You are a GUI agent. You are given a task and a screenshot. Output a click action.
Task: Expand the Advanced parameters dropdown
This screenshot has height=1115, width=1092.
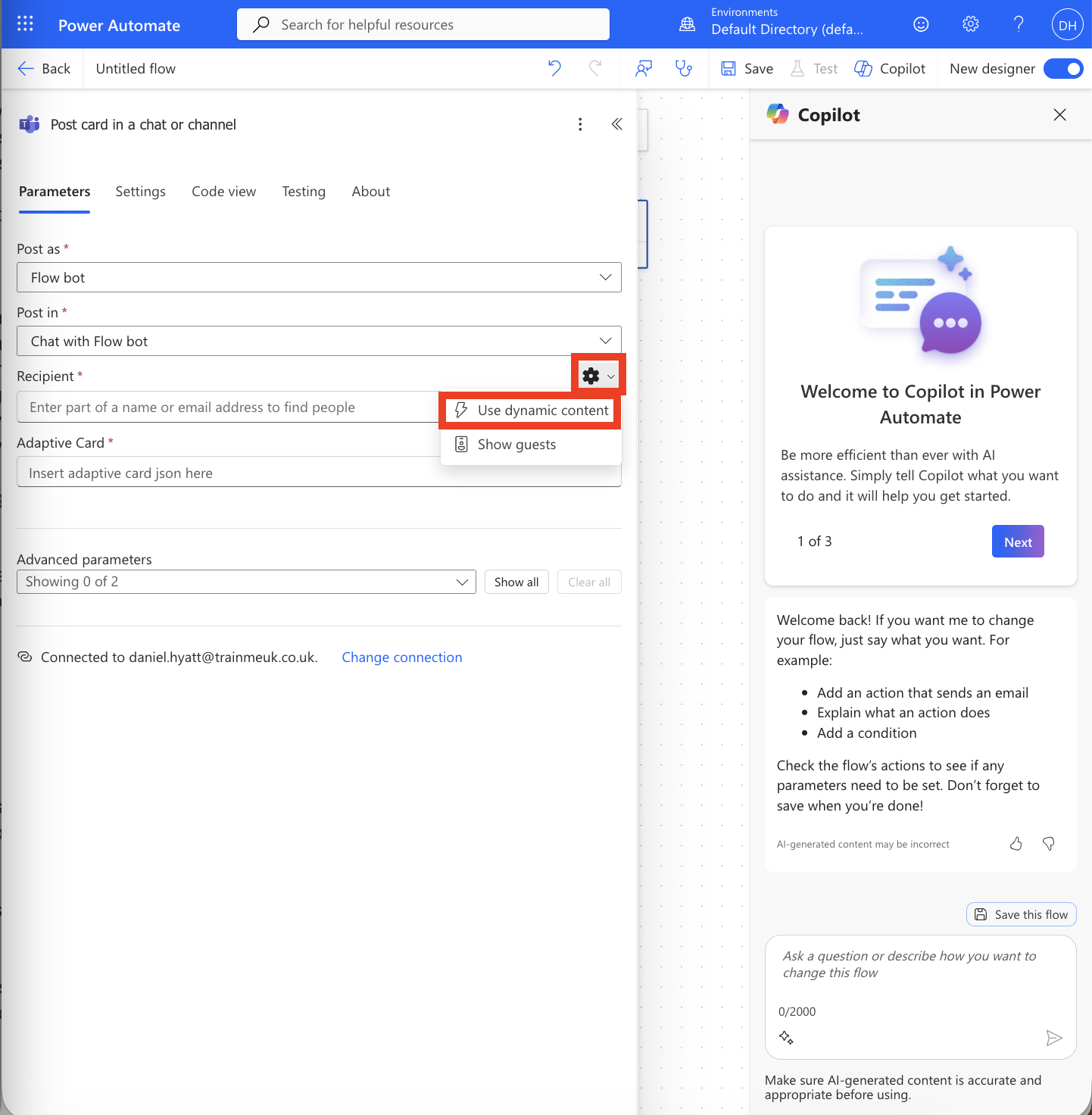pyautogui.click(x=246, y=582)
